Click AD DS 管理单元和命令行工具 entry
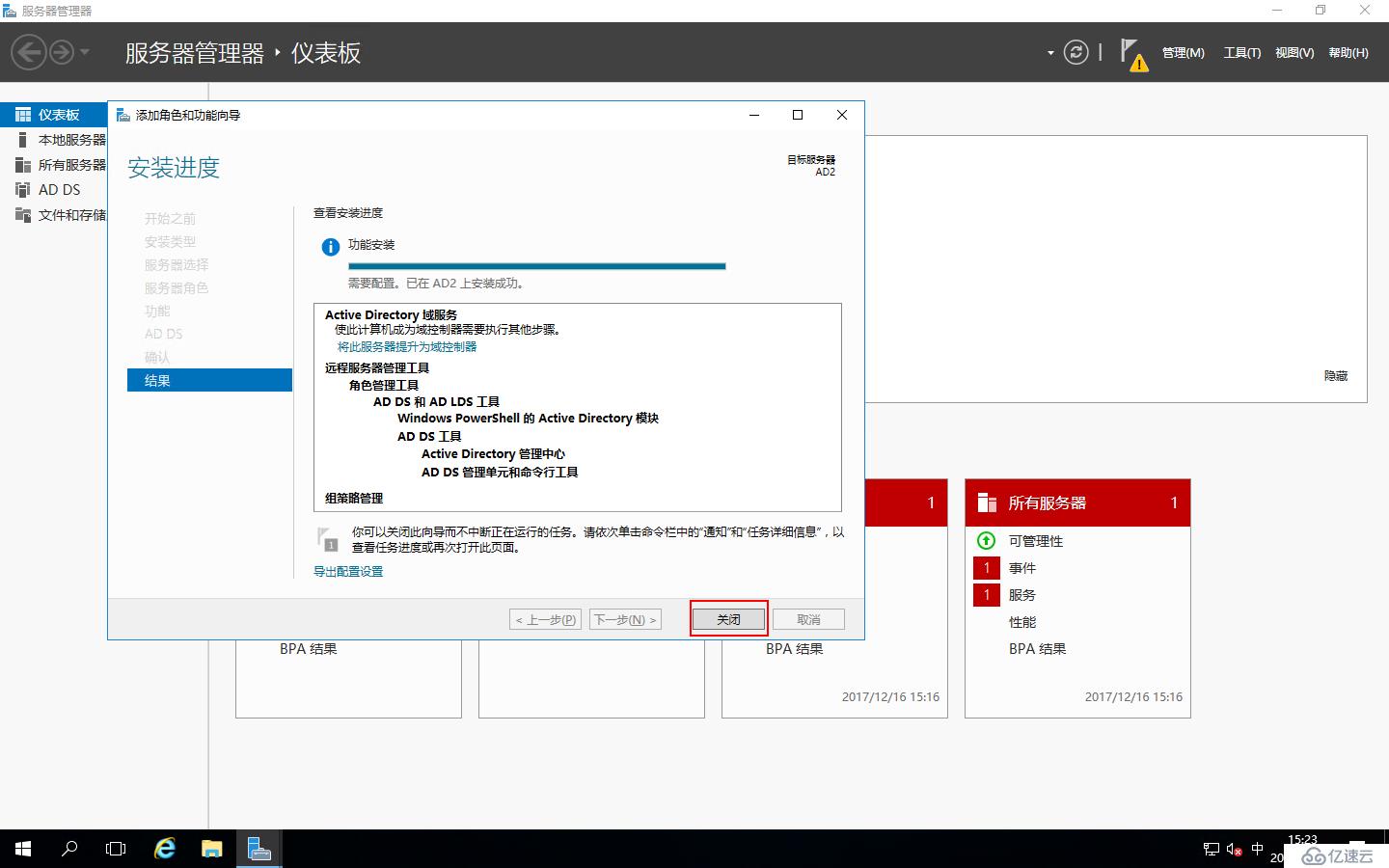The height and width of the screenshot is (868, 1389). click(x=500, y=472)
